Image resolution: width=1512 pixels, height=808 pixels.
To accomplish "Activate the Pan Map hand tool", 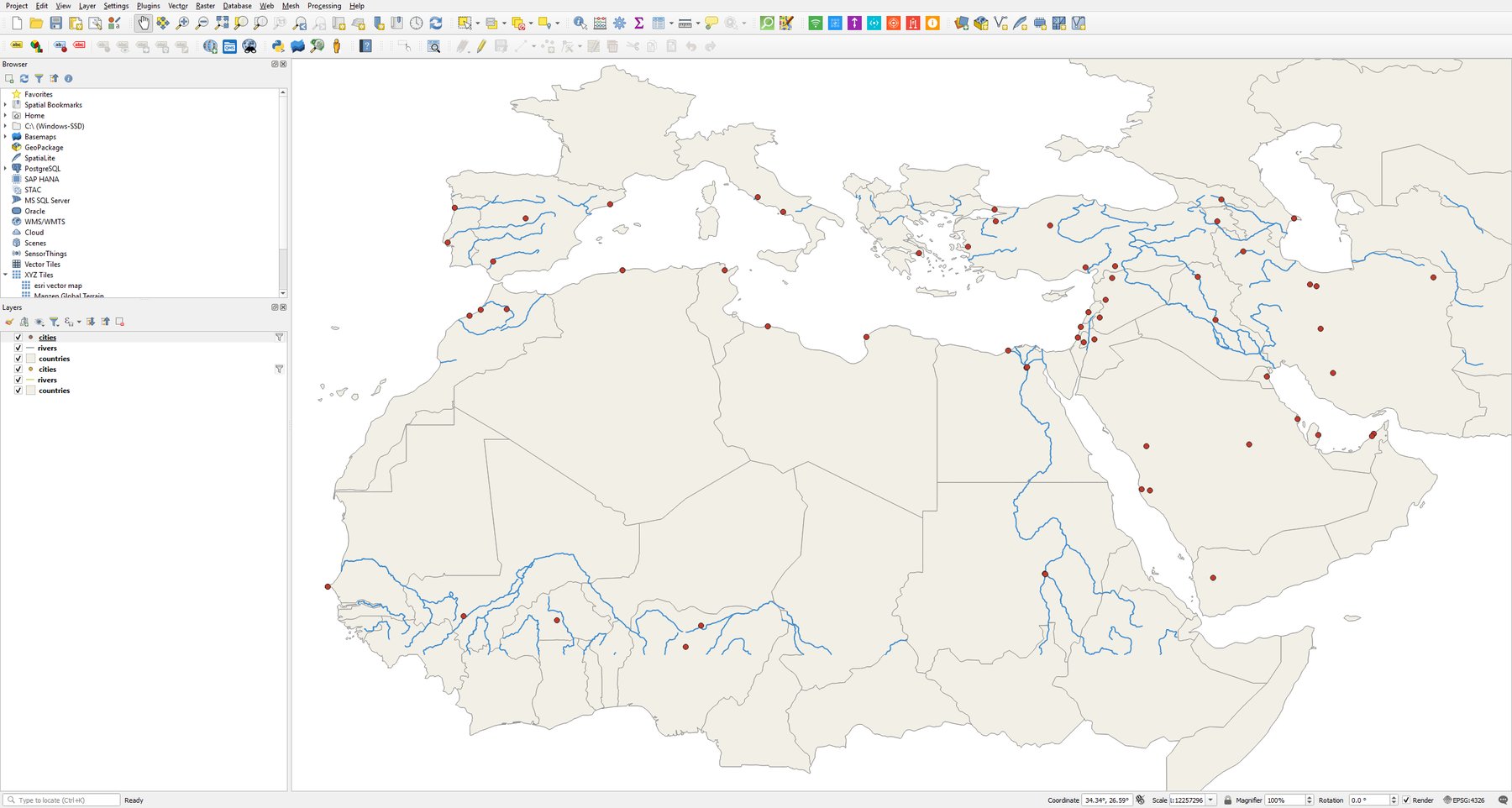I will pos(144,24).
